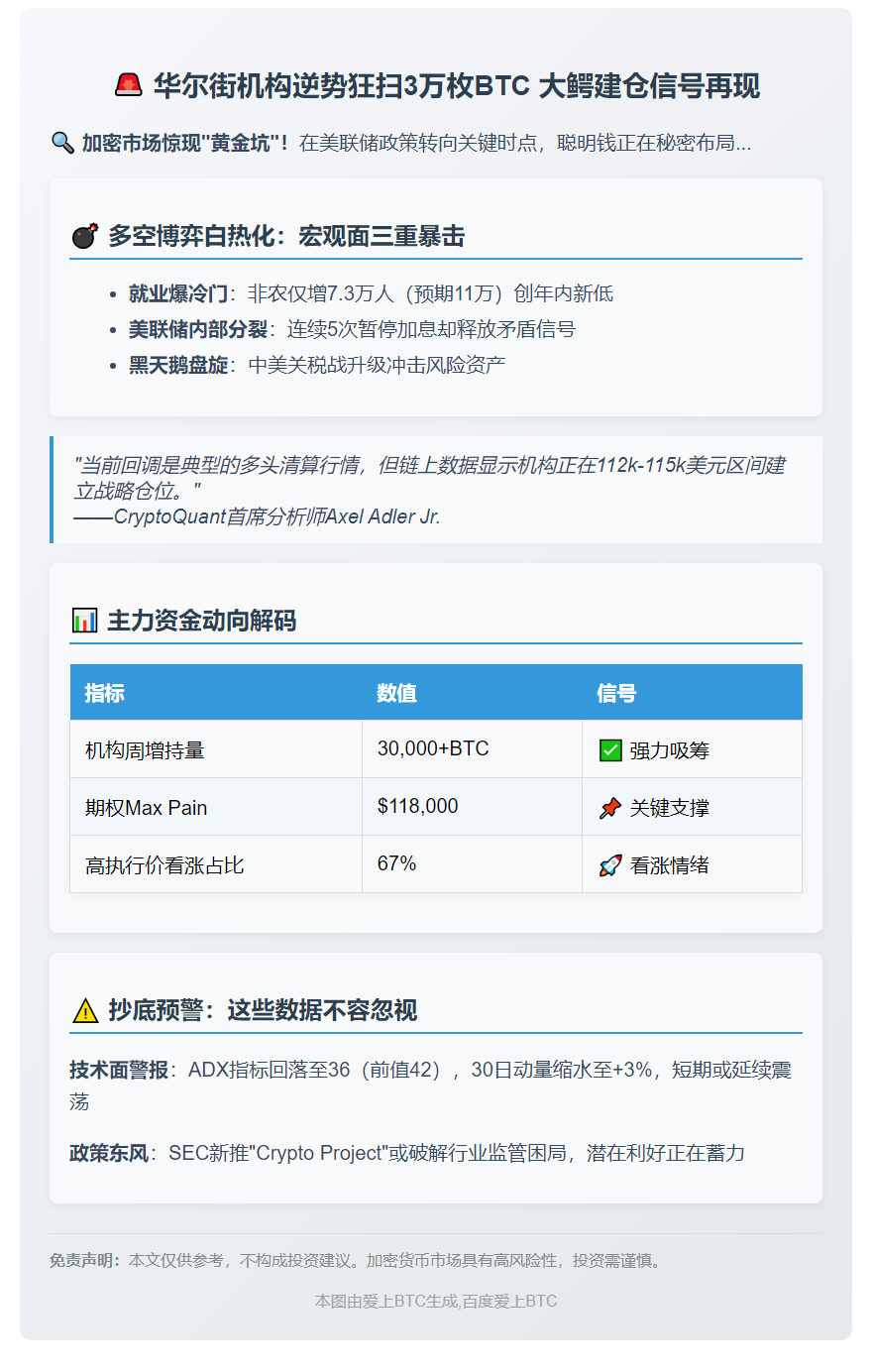Click the footer text 本图由爱上BTC生成,百度爱上BTC

pyautogui.click(x=436, y=1301)
